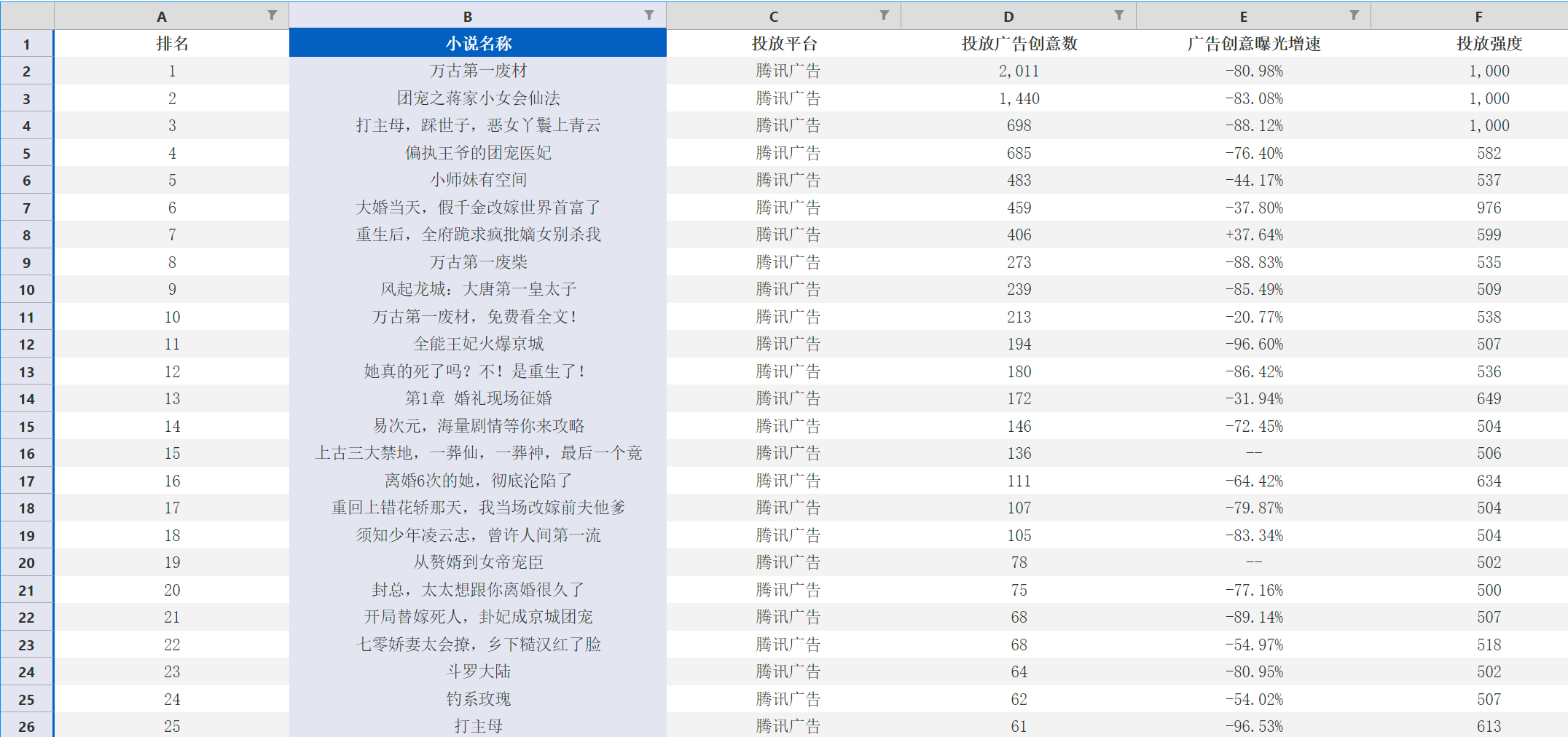Click the cell 封总，太太想跟你离婚很久了
This screenshot has height=737, width=1568.
pyautogui.click(x=478, y=590)
